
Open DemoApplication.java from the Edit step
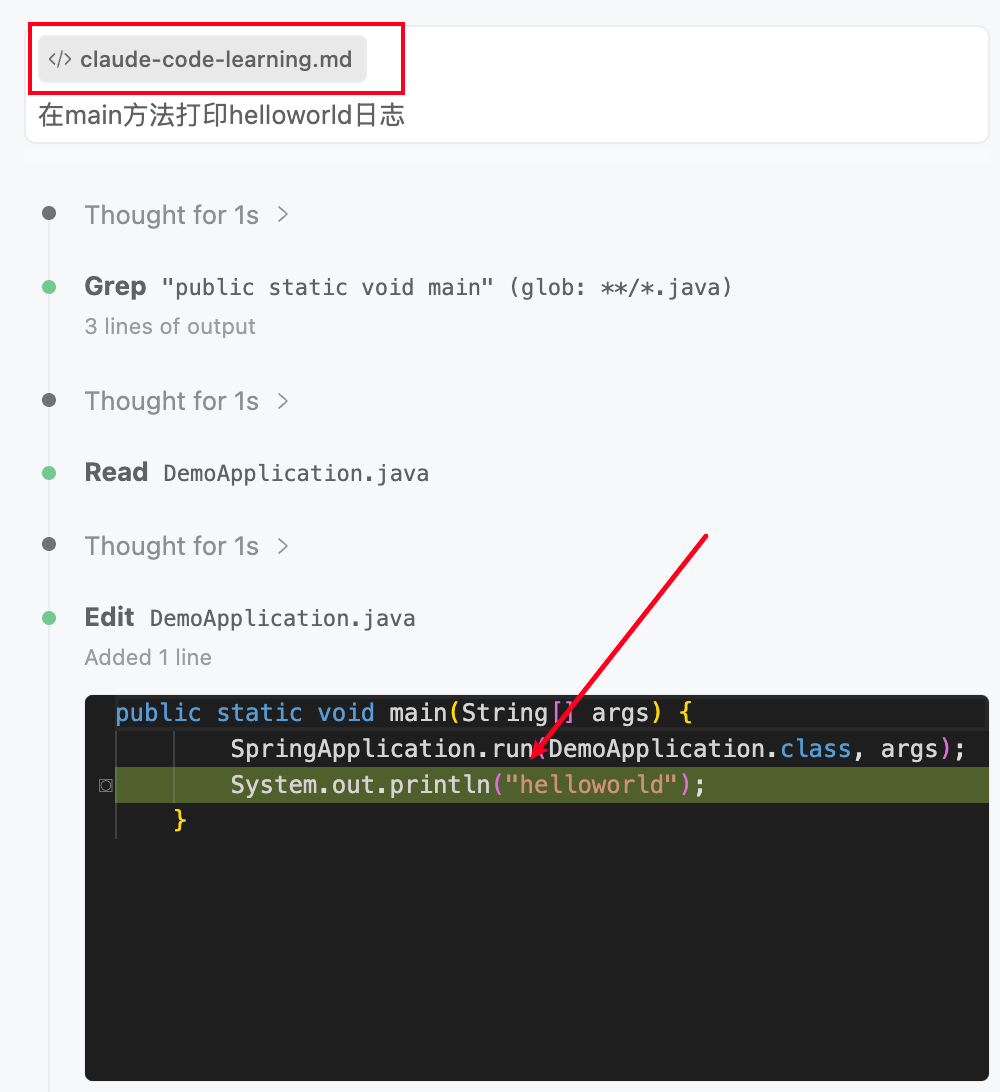[x=282, y=619]
